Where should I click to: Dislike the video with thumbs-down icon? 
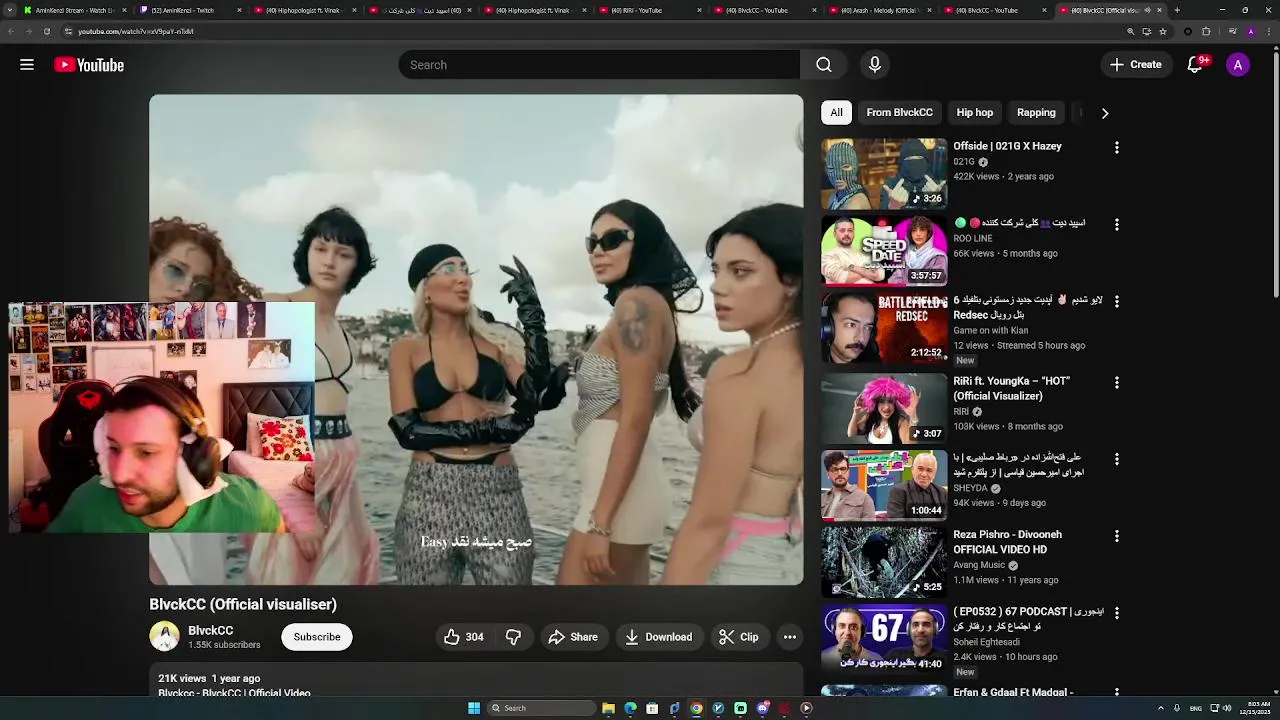pos(513,637)
